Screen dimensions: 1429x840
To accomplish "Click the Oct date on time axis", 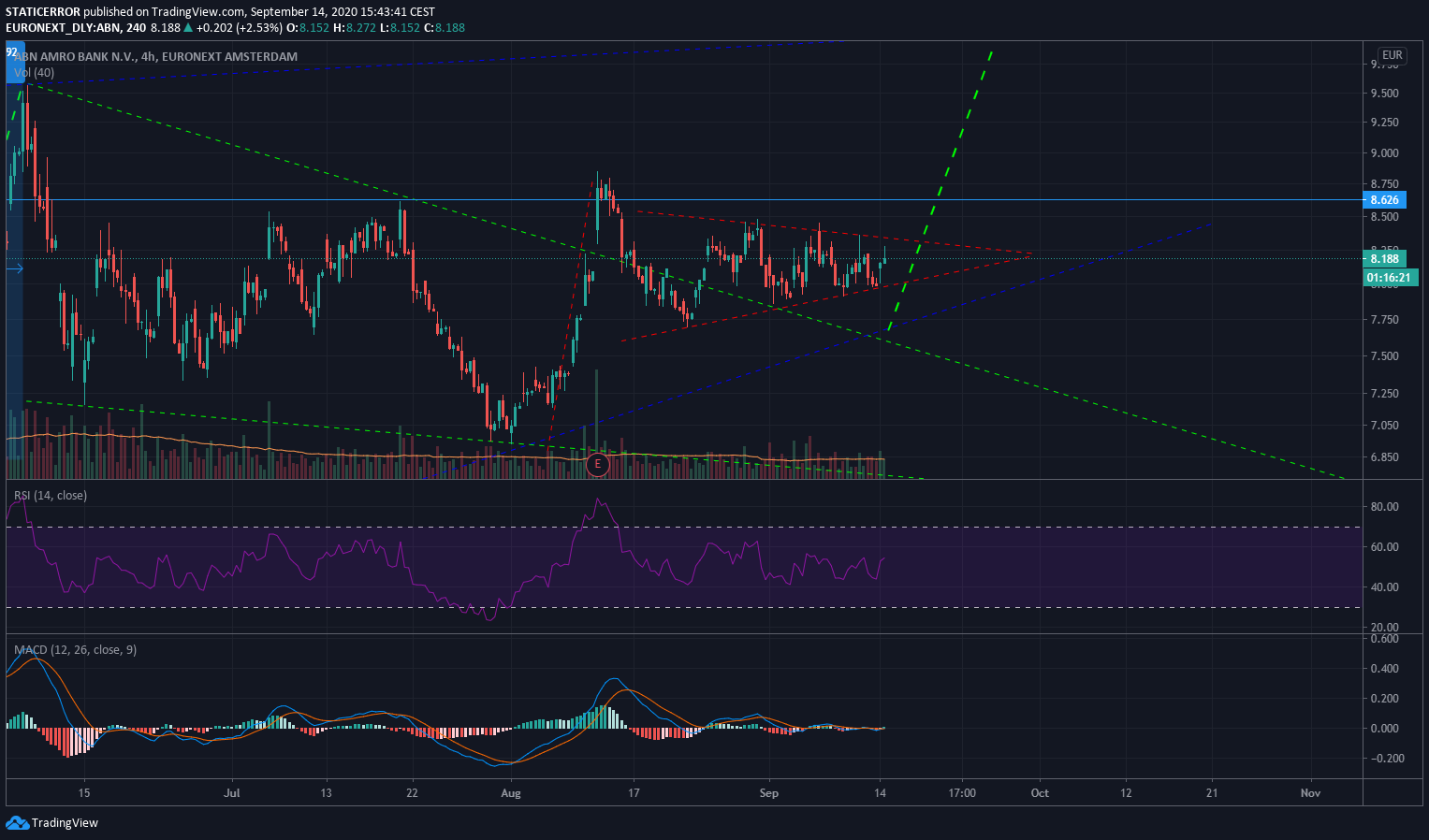I will [x=1040, y=793].
